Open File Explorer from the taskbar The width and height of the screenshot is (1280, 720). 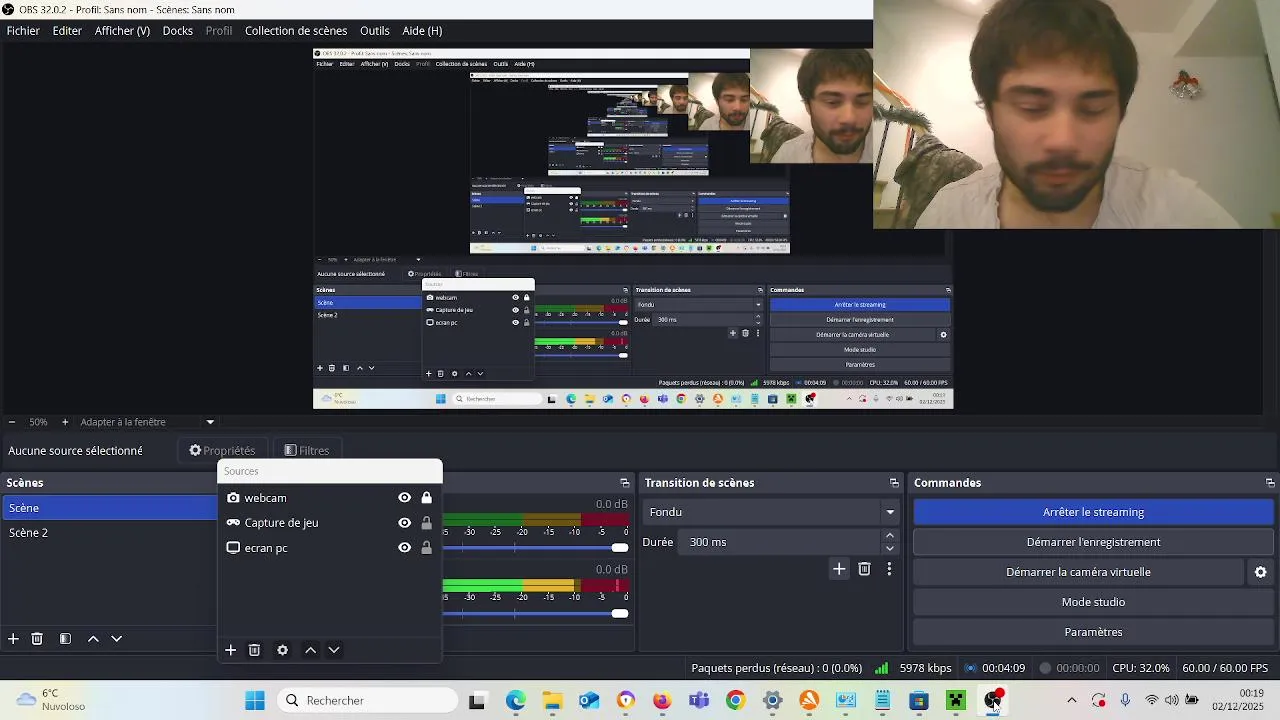tap(552, 701)
